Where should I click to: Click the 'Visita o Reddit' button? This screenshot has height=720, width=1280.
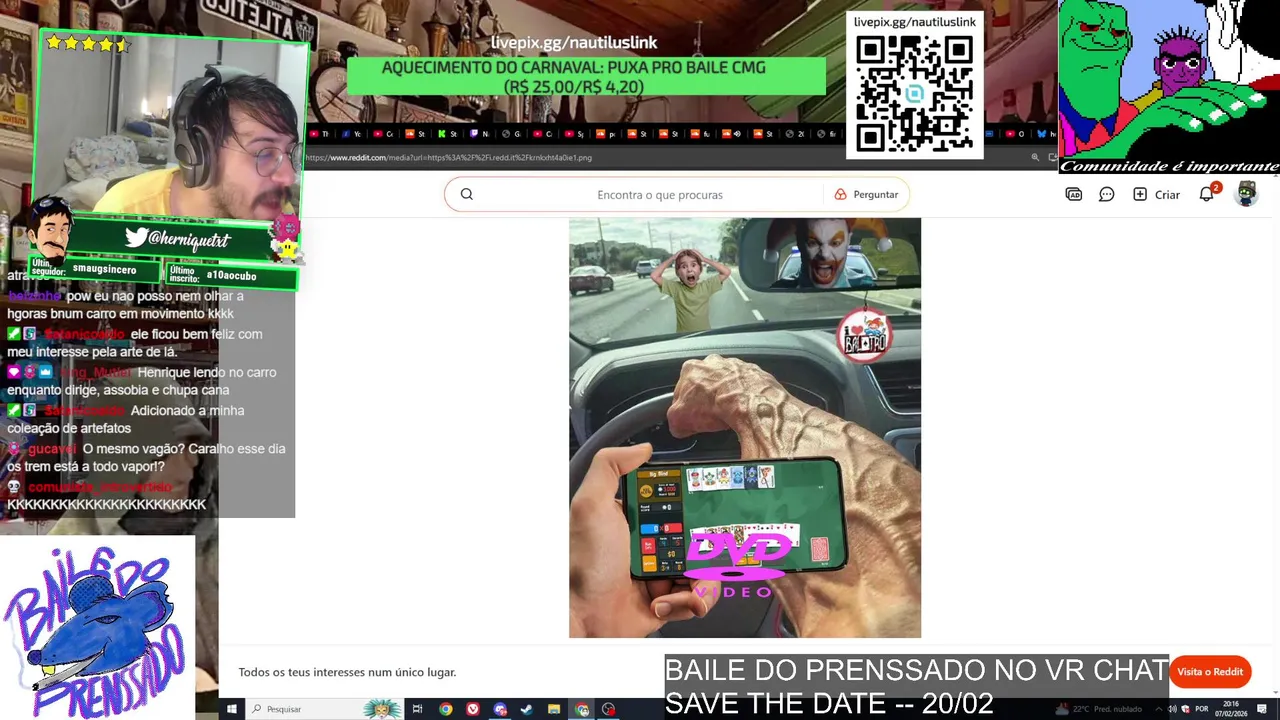coord(1210,672)
